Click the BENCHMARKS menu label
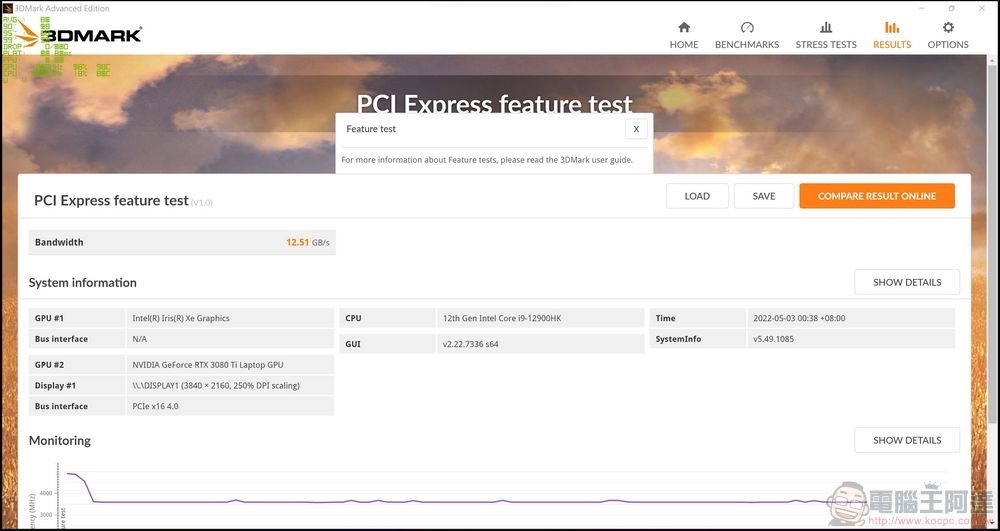 [x=747, y=45]
